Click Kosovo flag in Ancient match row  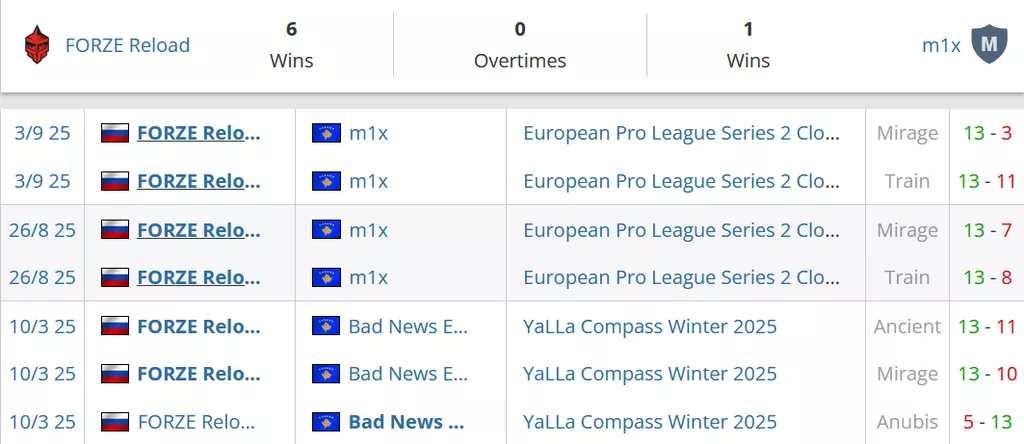(326, 326)
